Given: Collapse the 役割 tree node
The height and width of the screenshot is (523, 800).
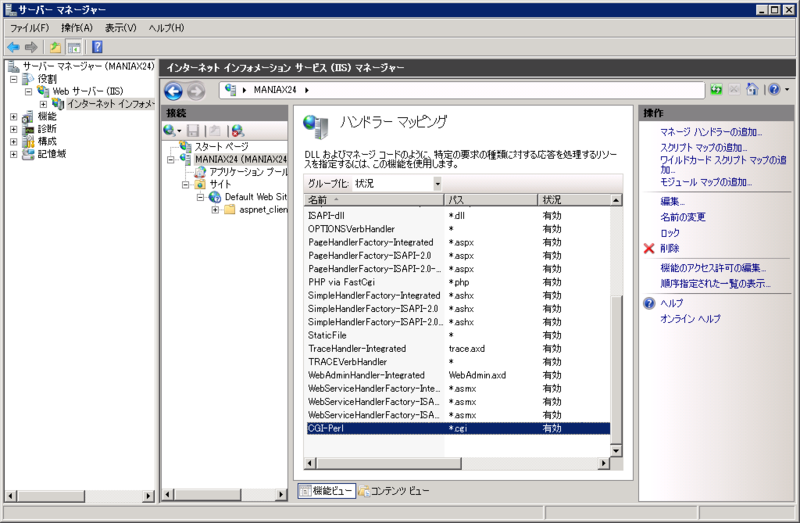Looking at the screenshot, I should pos(14,79).
